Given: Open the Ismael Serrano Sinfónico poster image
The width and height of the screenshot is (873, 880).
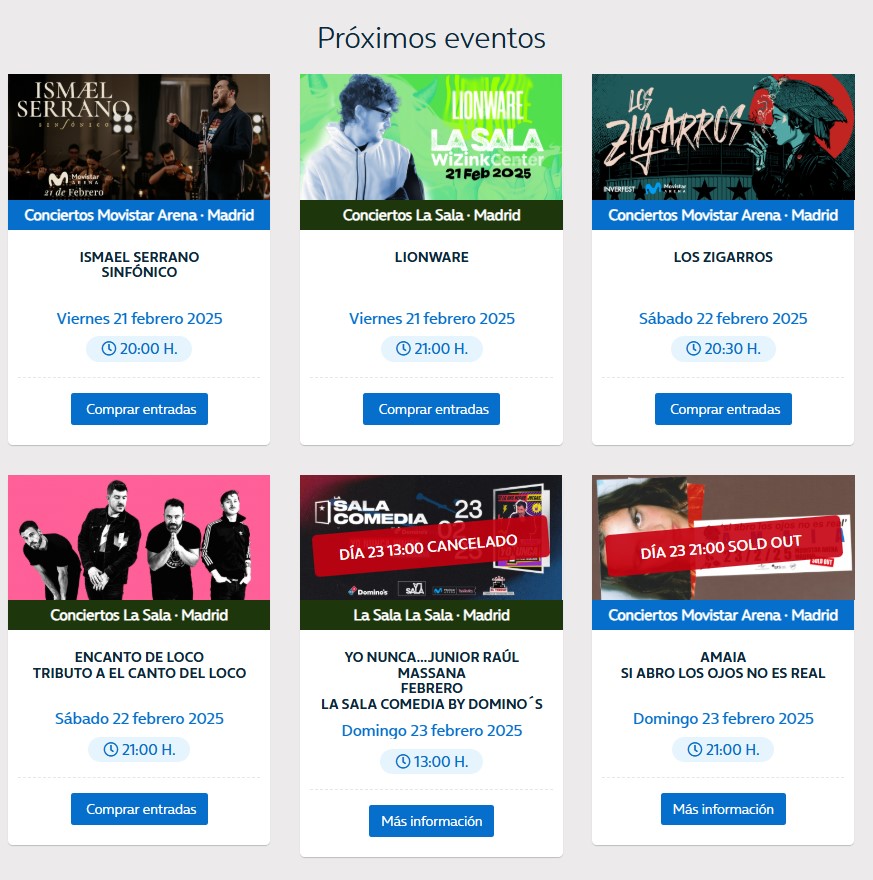Looking at the screenshot, I should (x=139, y=137).
